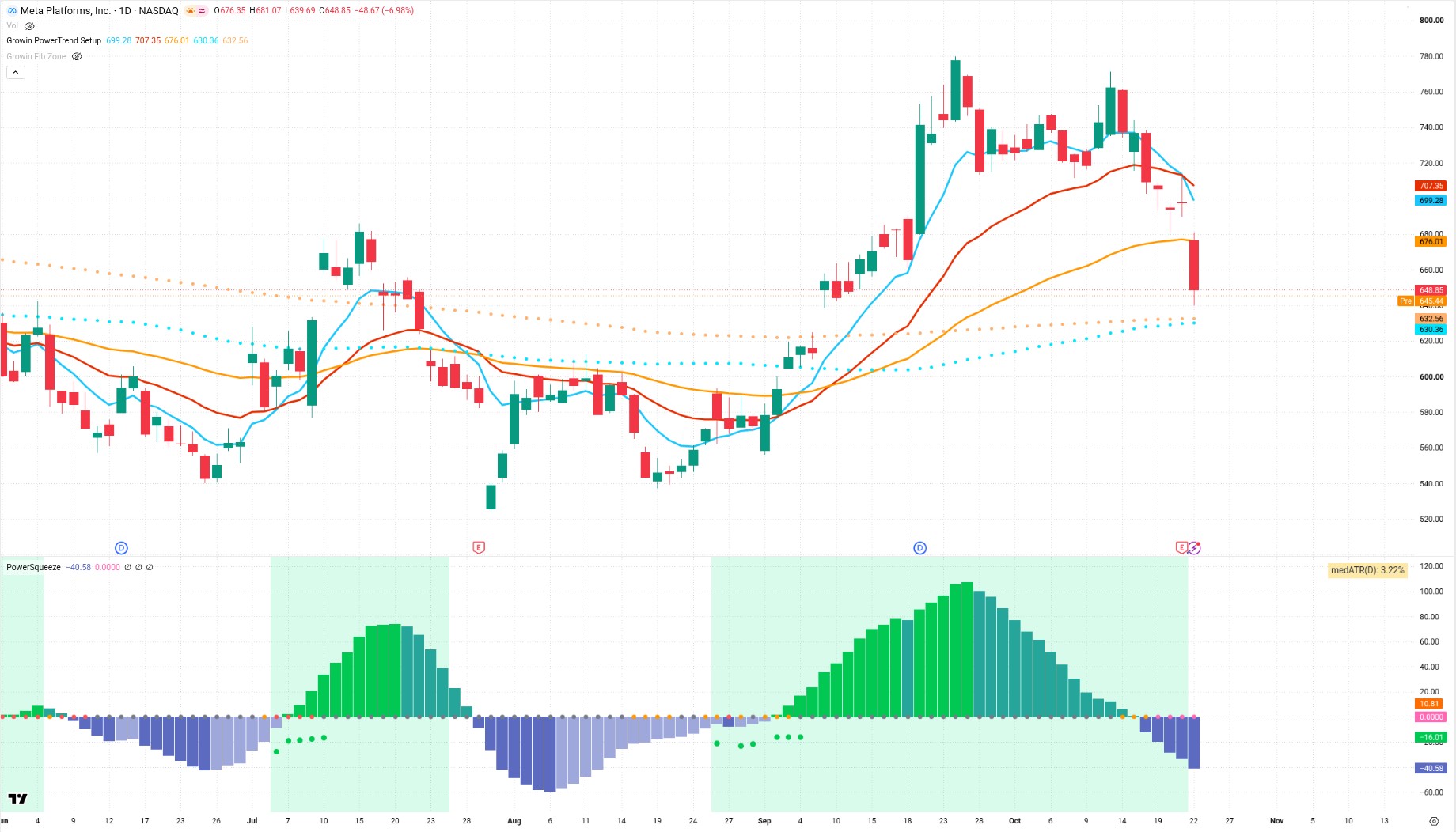
Task: Click the Meta Platforms, Inc. symbol title
Action: point(65,11)
